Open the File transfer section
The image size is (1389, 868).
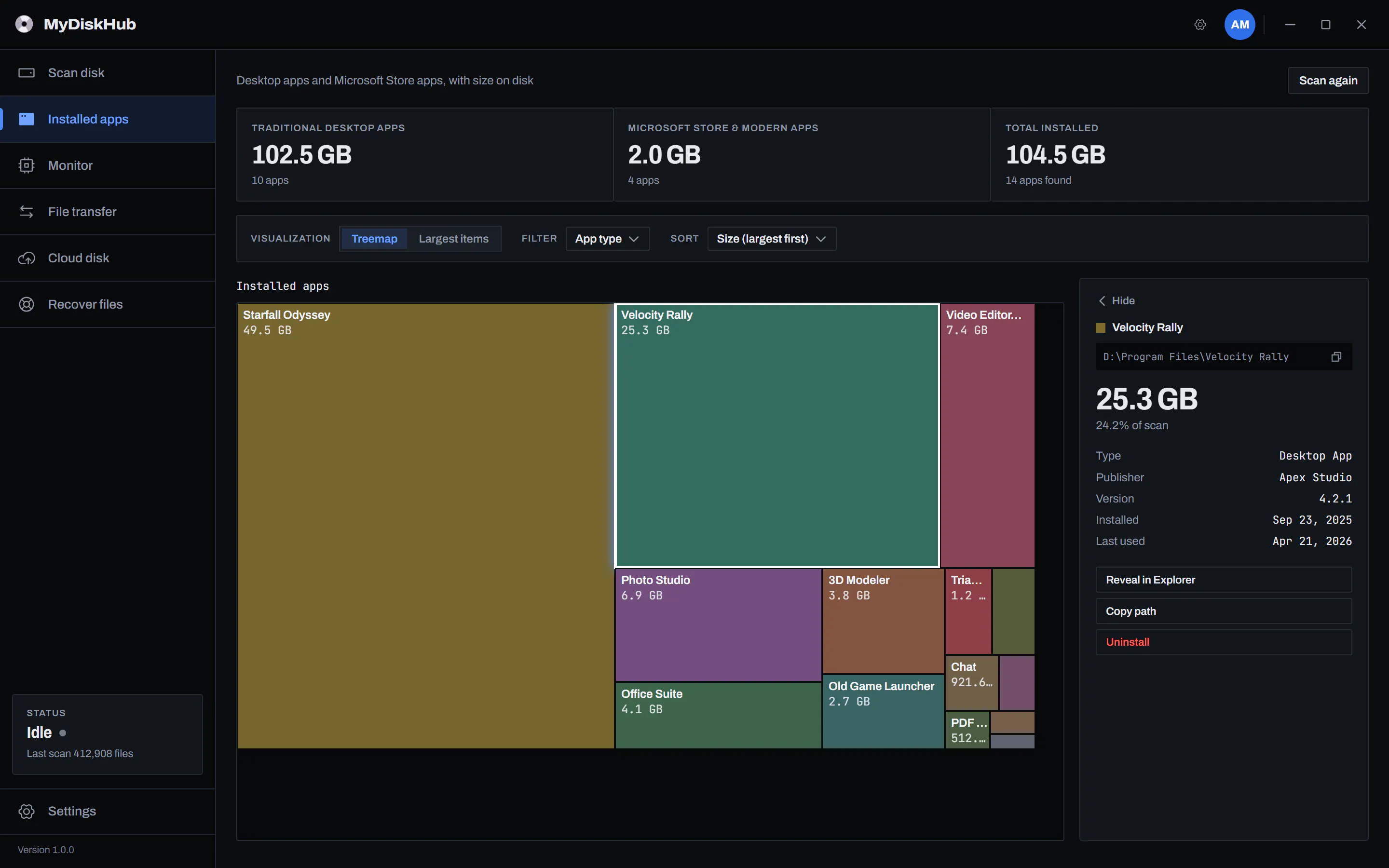(108, 212)
